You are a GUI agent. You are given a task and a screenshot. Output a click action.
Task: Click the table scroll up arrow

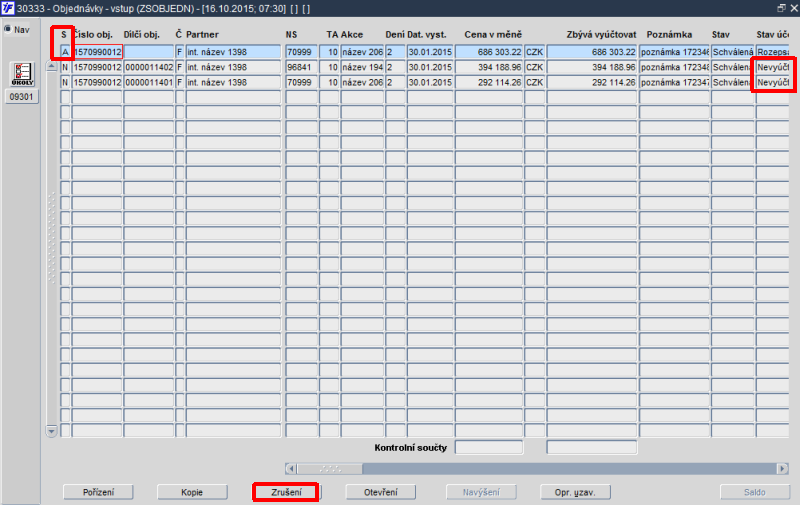(51, 66)
